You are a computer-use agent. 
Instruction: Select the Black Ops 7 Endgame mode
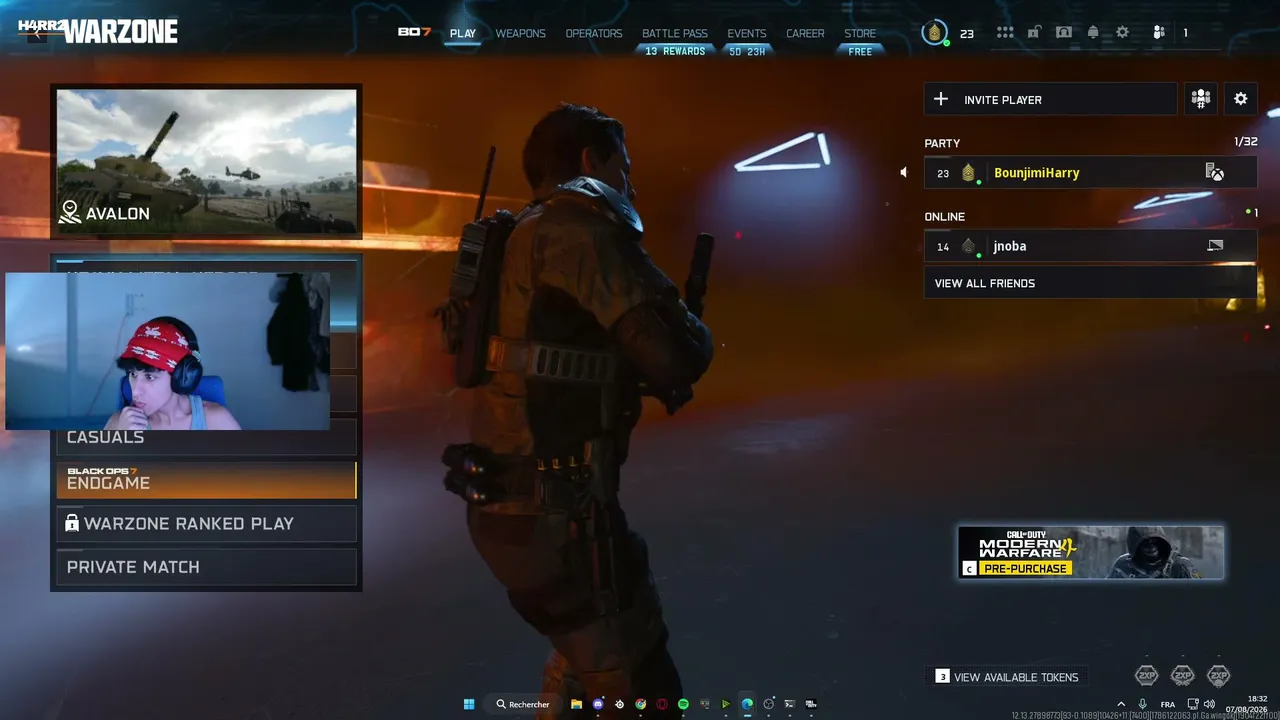click(x=206, y=480)
